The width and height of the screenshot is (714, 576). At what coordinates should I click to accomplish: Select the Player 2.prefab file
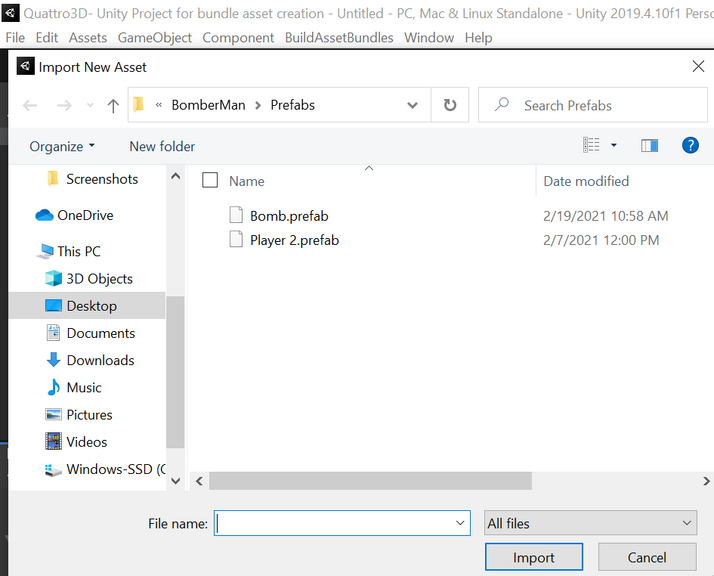point(293,240)
